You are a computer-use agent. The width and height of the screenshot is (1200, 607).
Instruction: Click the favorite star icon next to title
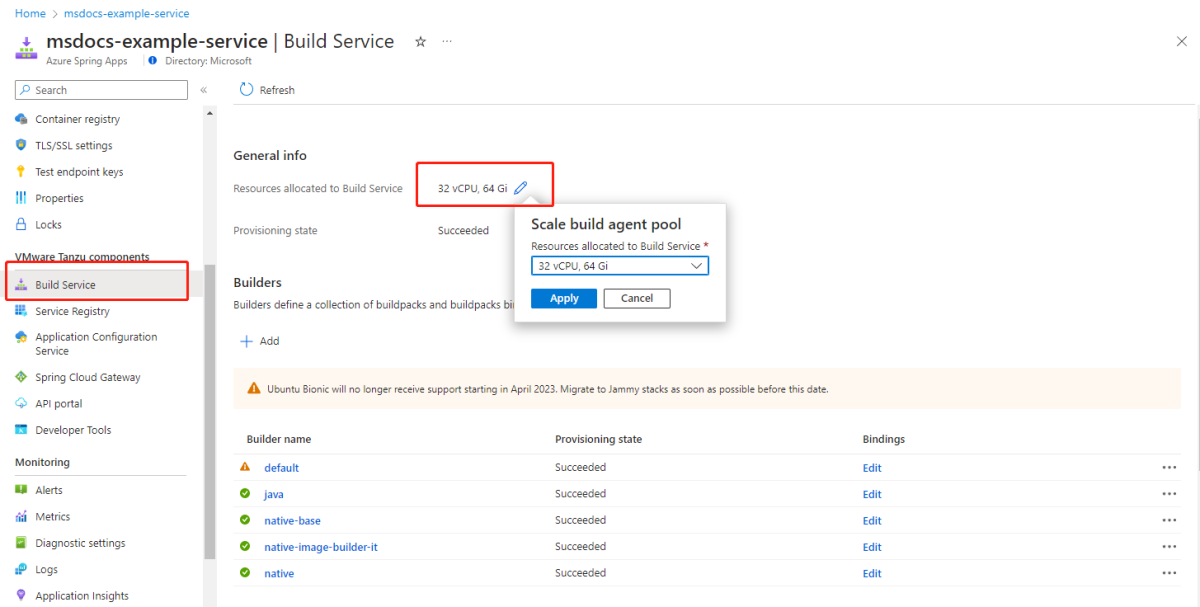(421, 42)
